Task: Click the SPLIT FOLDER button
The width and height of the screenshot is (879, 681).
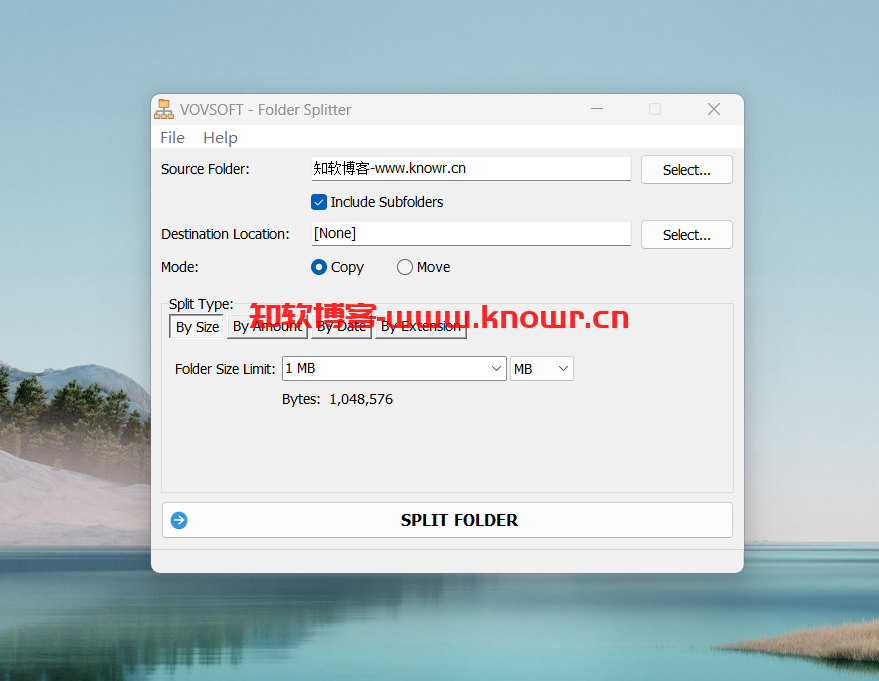Action: (447, 520)
